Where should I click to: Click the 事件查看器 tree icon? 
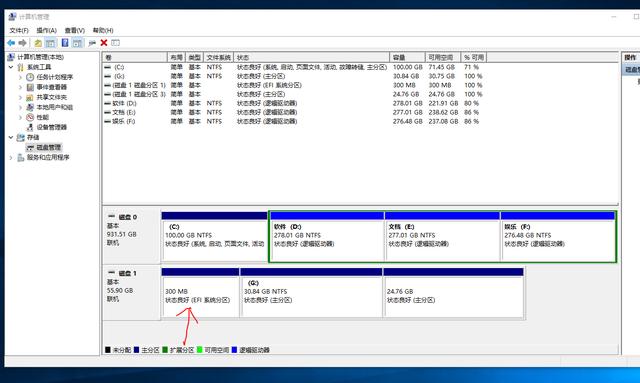coord(30,87)
